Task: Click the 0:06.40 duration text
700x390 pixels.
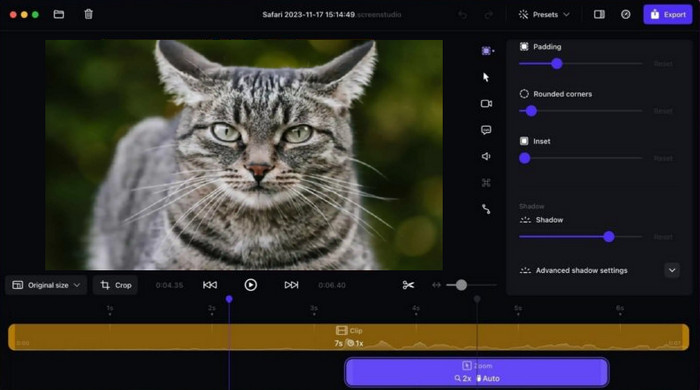Action: pos(332,285)
